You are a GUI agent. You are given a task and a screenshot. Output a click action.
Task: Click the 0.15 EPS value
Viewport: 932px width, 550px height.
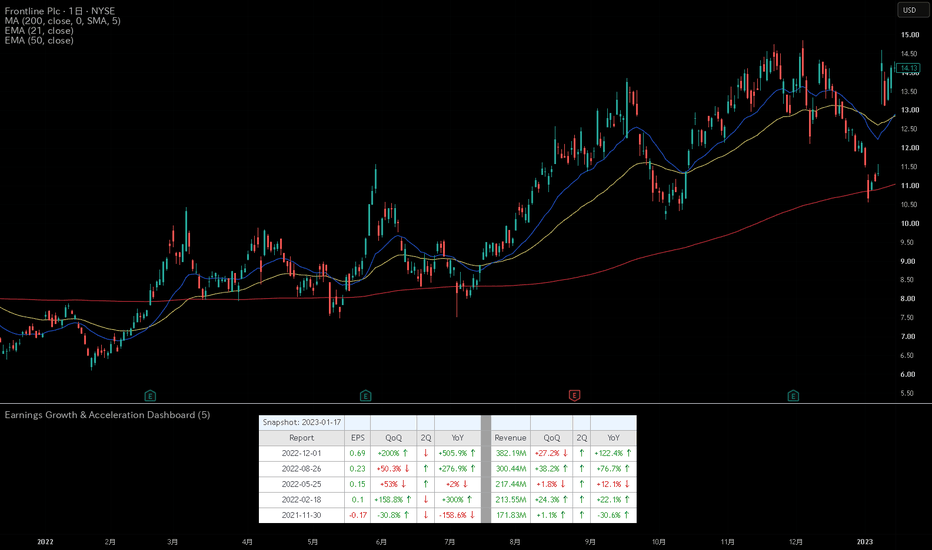357,484
